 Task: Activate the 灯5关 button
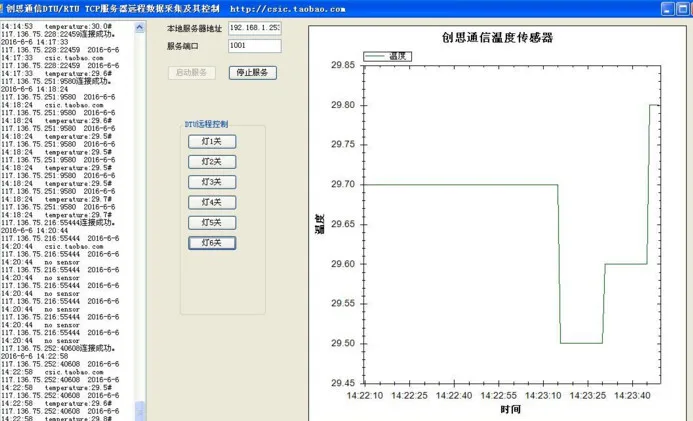pos(212,223)
